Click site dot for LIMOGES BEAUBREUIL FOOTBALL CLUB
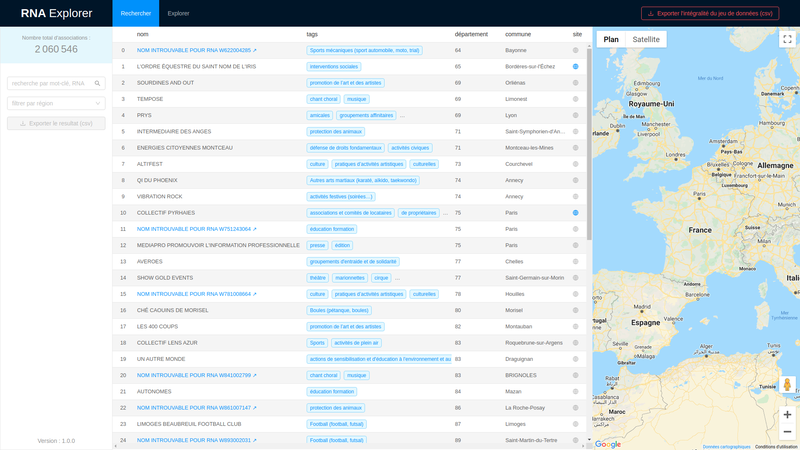This screenshot has height=450, width=800. click(576, 424)
